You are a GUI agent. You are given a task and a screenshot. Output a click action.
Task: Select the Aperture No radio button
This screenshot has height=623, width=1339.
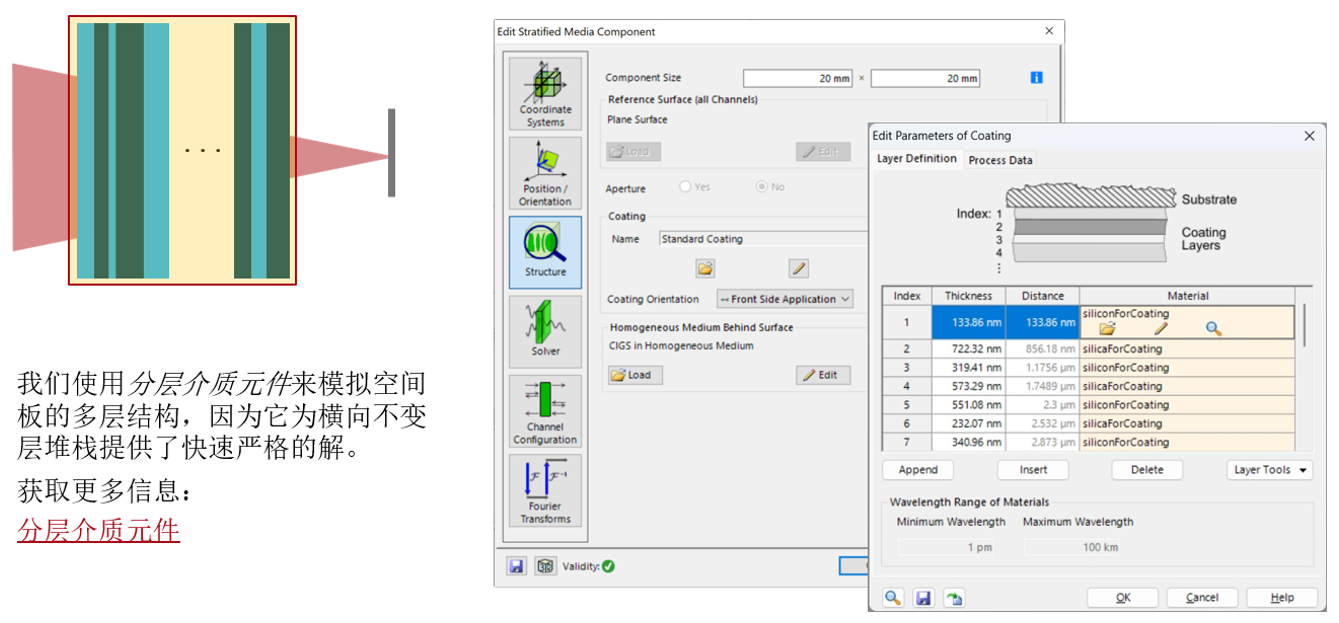click(x=762, y=187)
